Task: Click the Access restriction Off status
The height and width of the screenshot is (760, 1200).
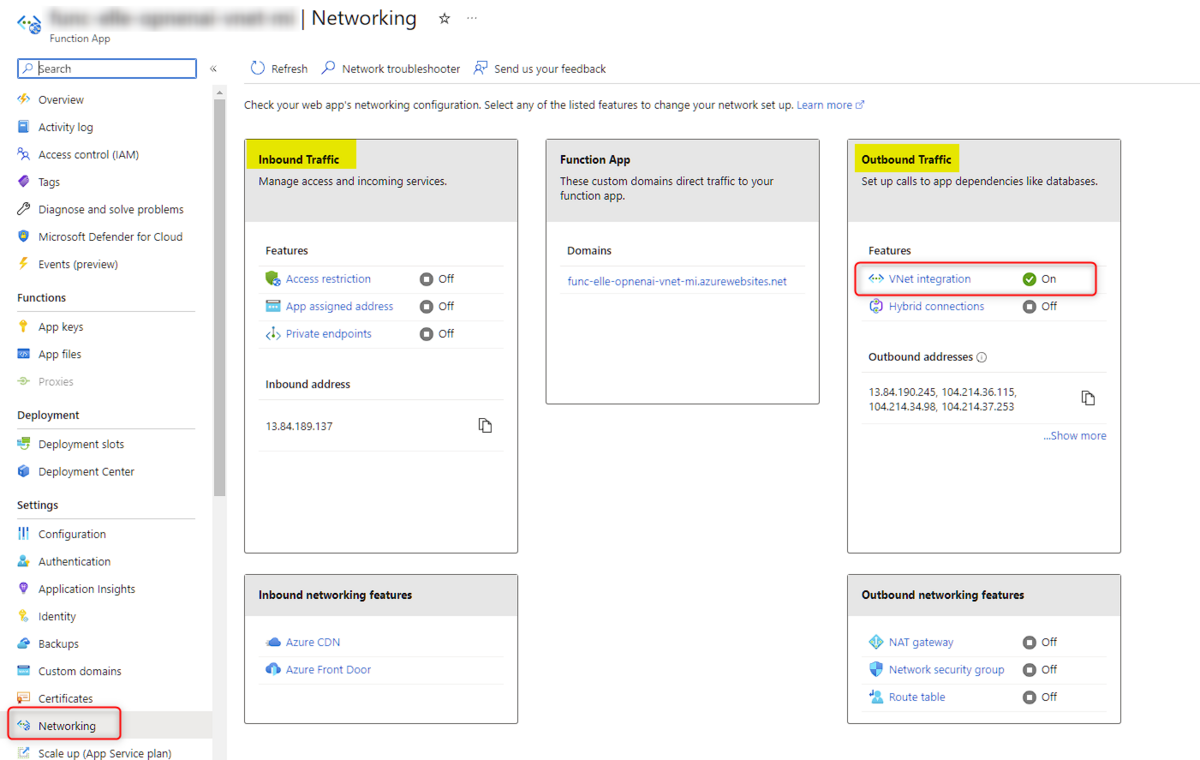Action: click(437, 279)
